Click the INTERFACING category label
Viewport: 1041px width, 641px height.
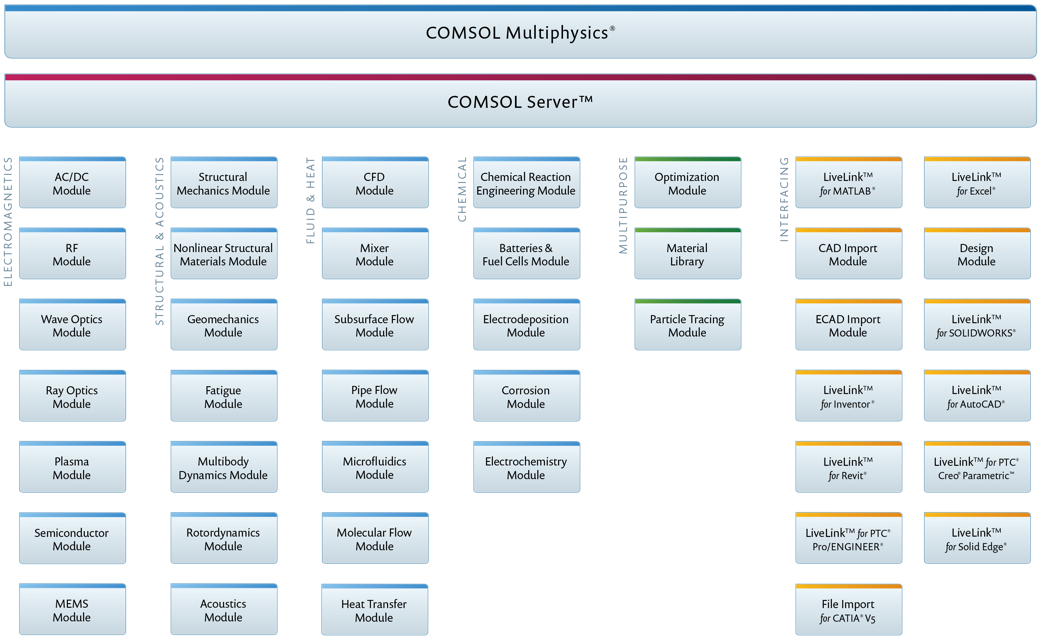(x=784, y=199)
